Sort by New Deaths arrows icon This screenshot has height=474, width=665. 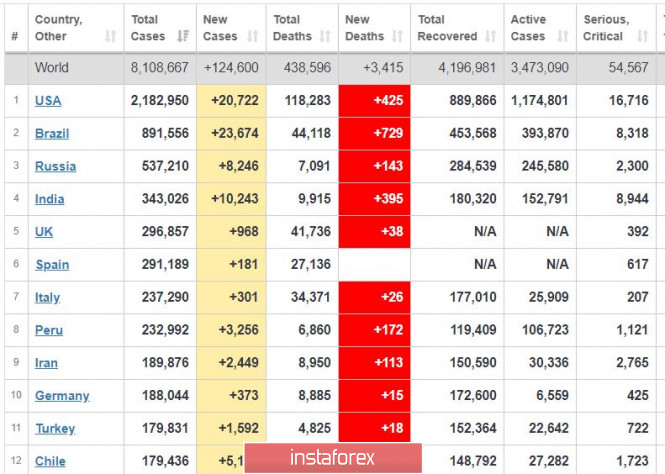(397, 36)
